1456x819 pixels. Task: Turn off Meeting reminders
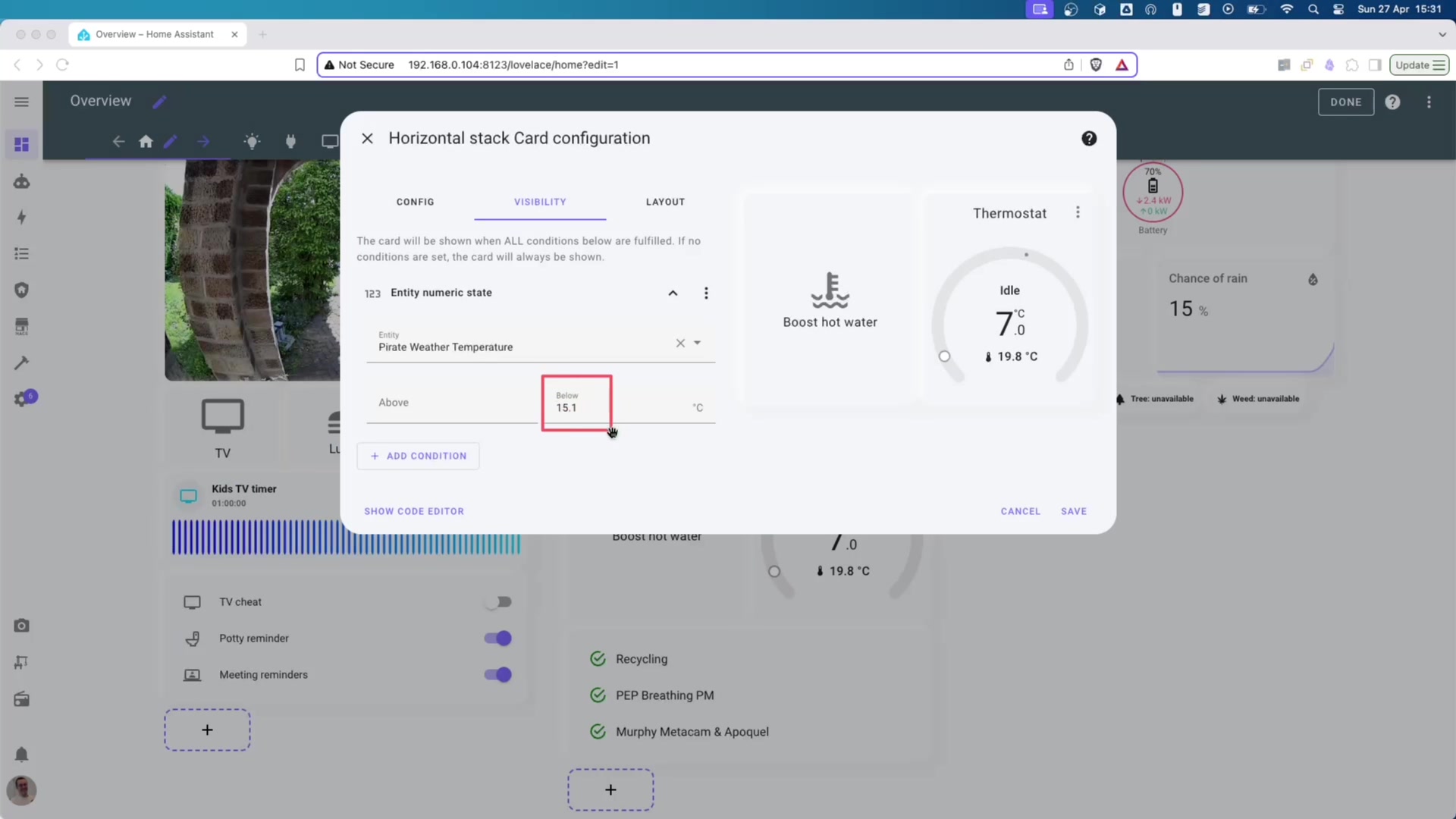pyautogui.click(x=497, y=674)
